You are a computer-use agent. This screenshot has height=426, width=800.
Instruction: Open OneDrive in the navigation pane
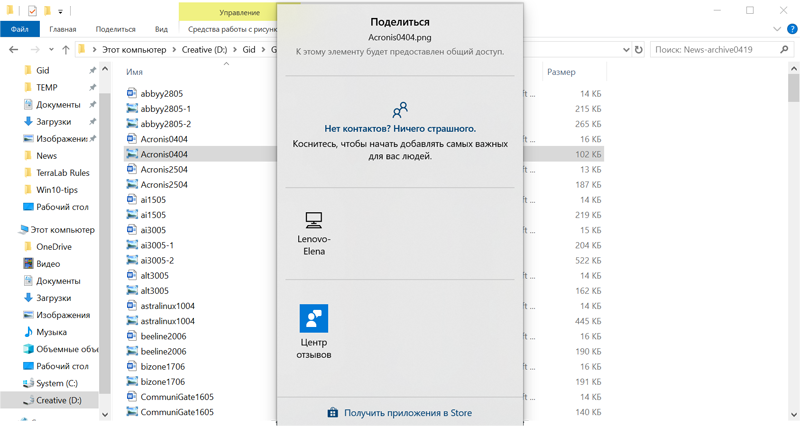click(53, 247)
